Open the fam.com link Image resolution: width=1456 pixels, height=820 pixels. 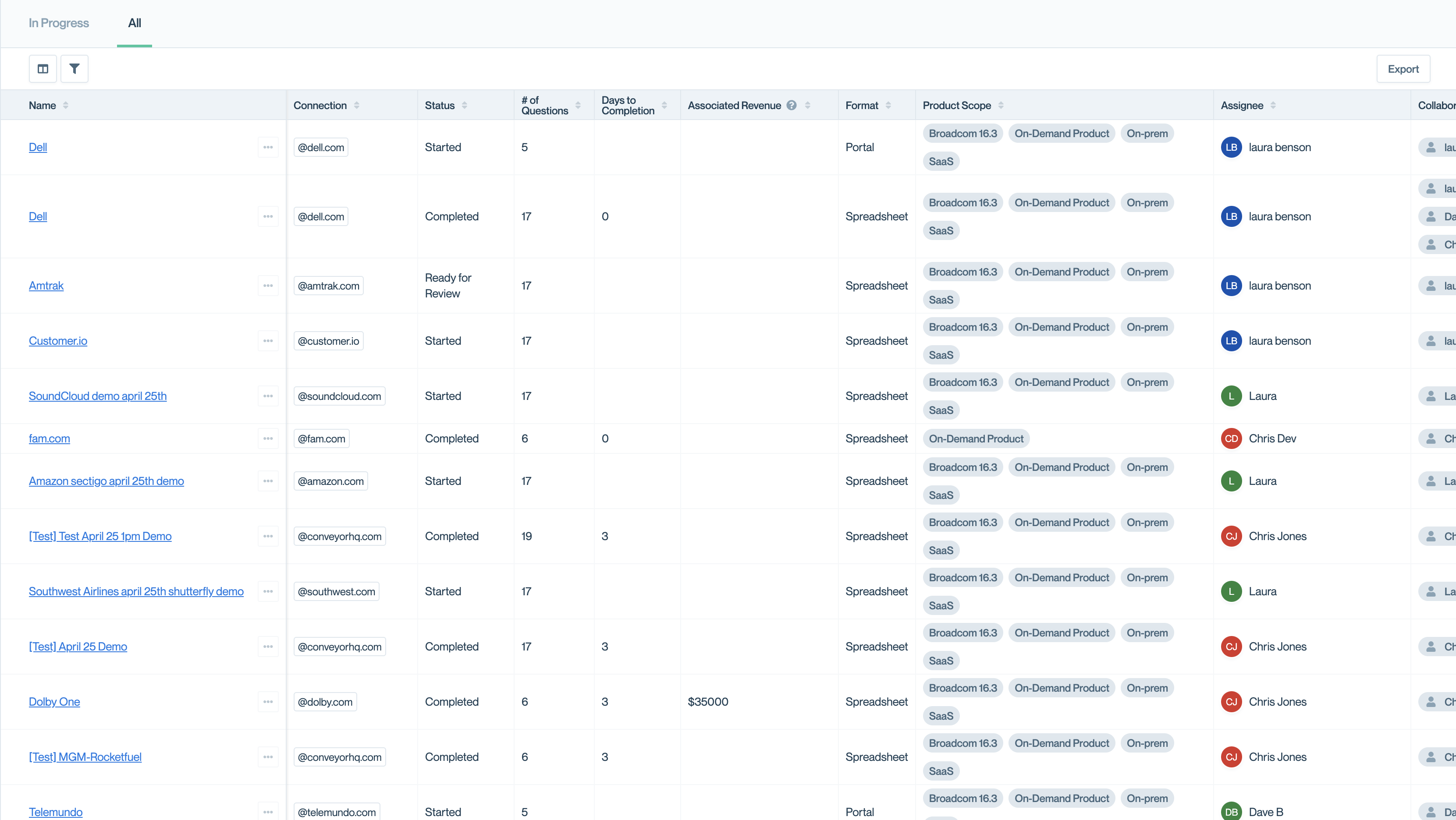click(49, 439)
